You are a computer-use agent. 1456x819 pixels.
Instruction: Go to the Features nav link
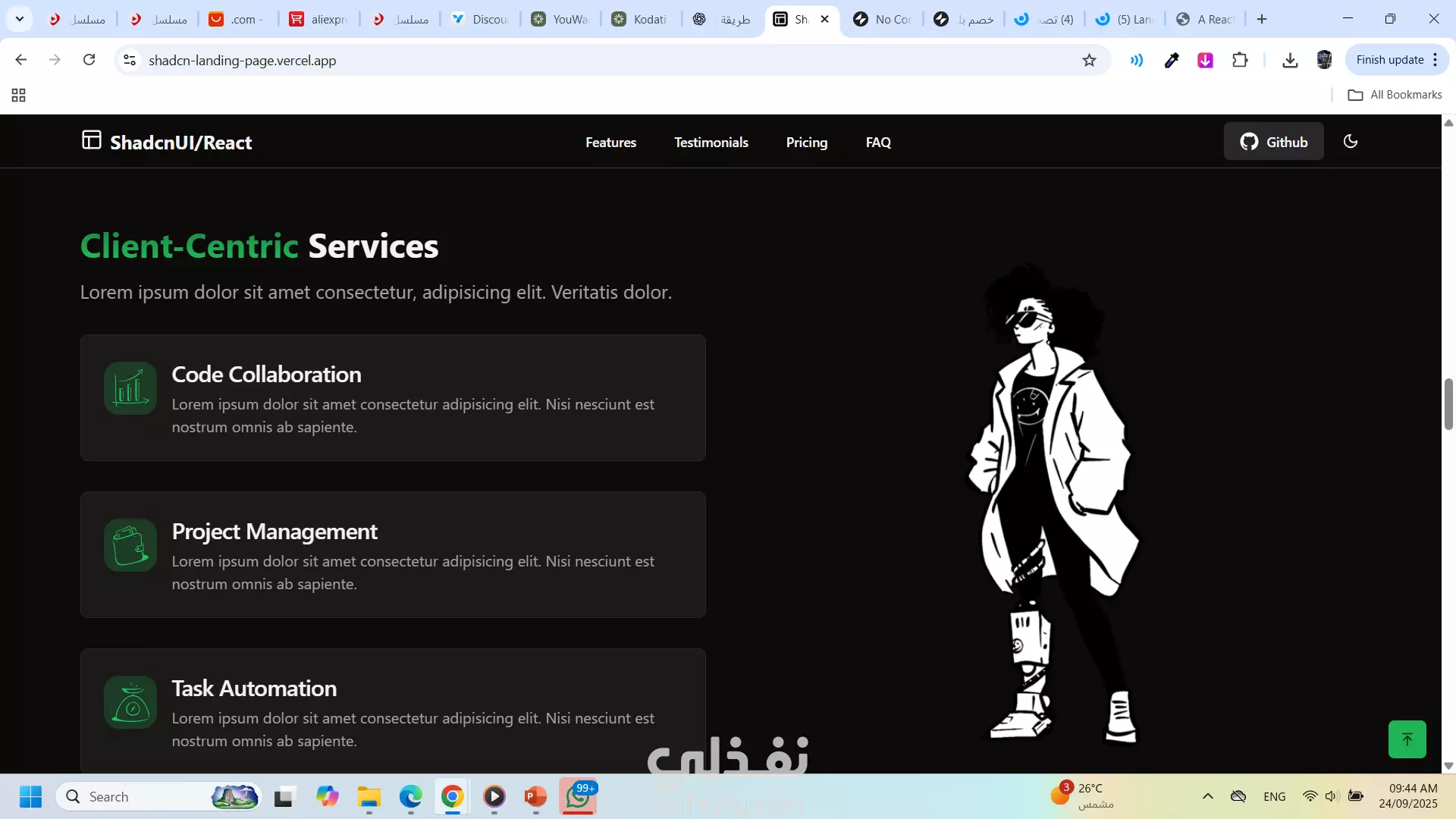pyautogui.click(x=610, y=143)
